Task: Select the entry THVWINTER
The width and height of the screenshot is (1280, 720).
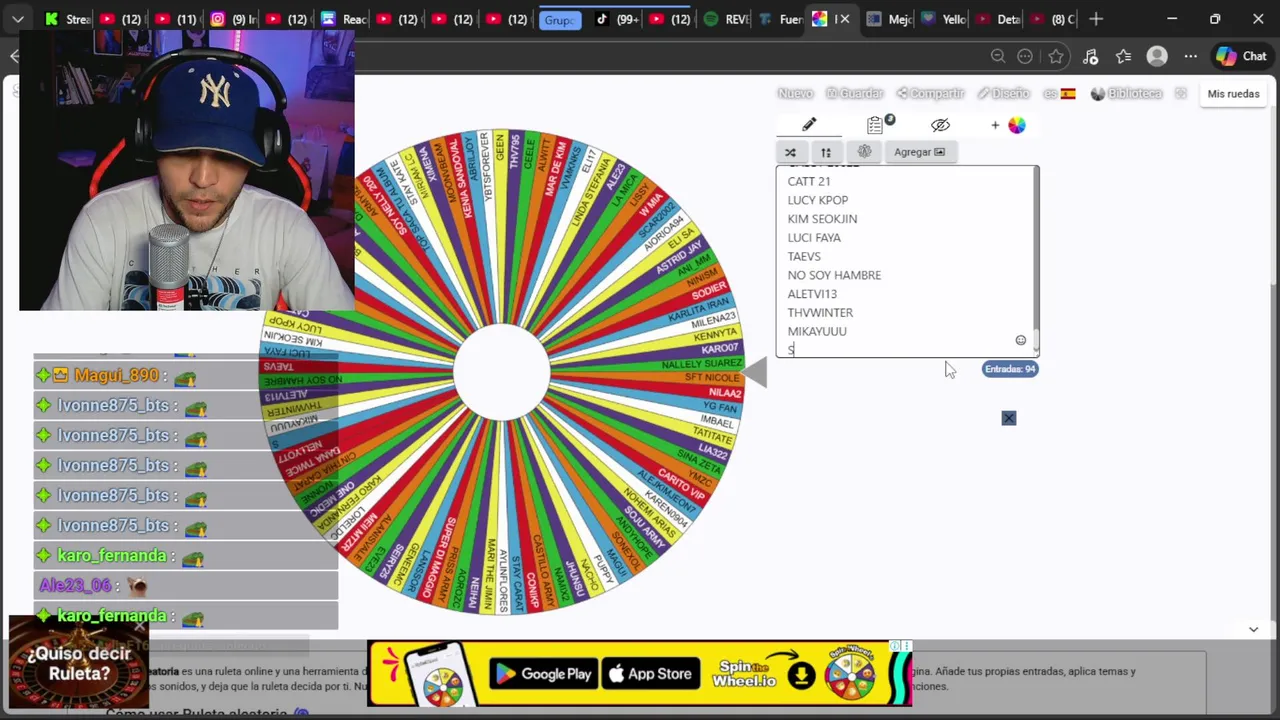Action: (820, 313)
